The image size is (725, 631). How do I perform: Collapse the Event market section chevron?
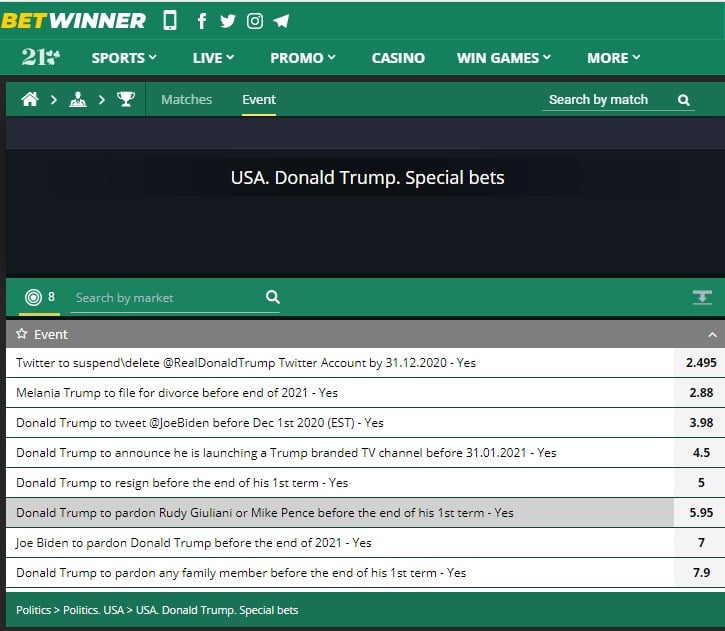pos(712,335)
